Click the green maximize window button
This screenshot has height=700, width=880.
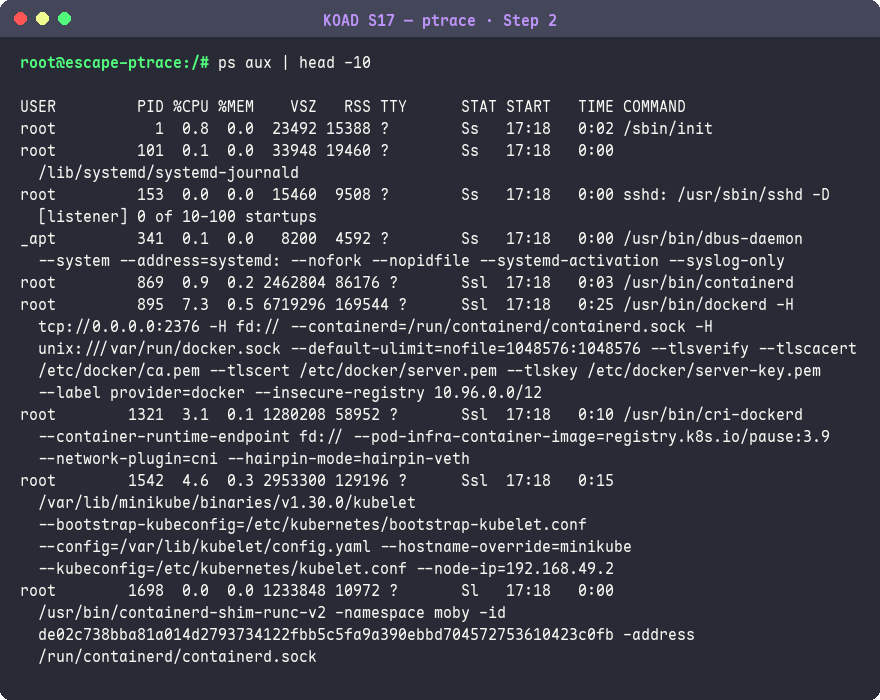click(65, 19)
